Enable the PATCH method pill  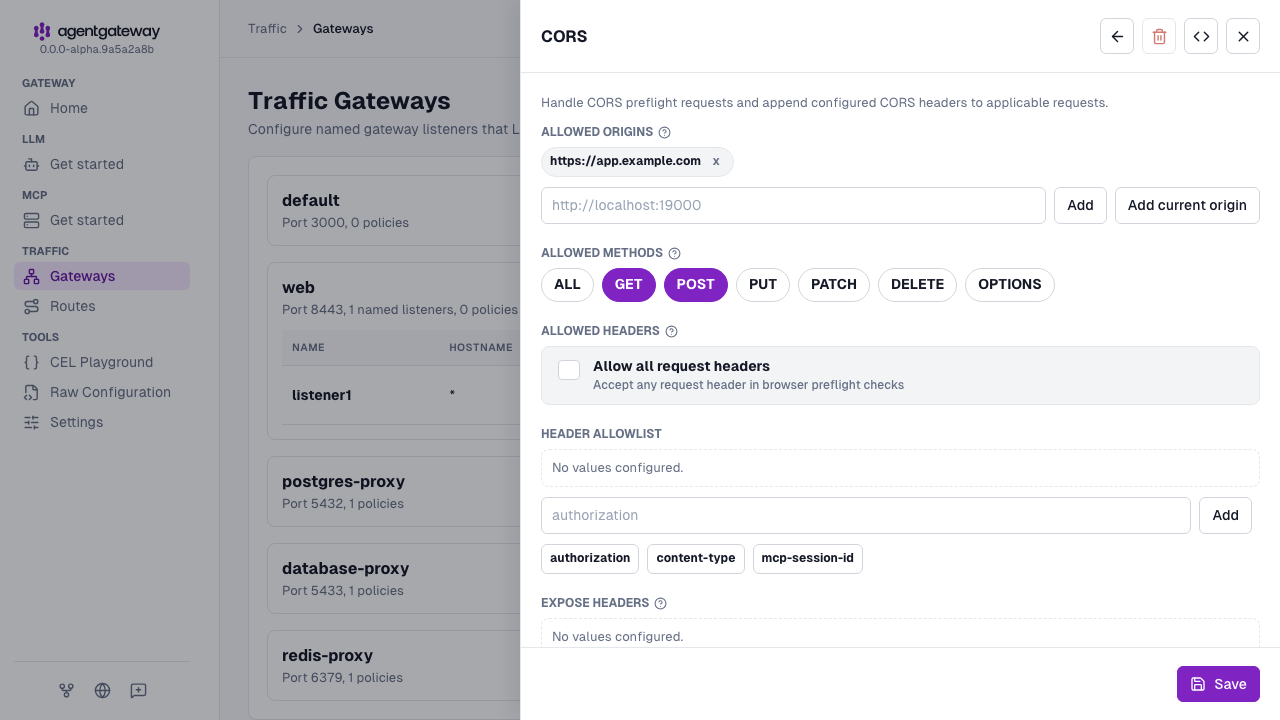834,285
